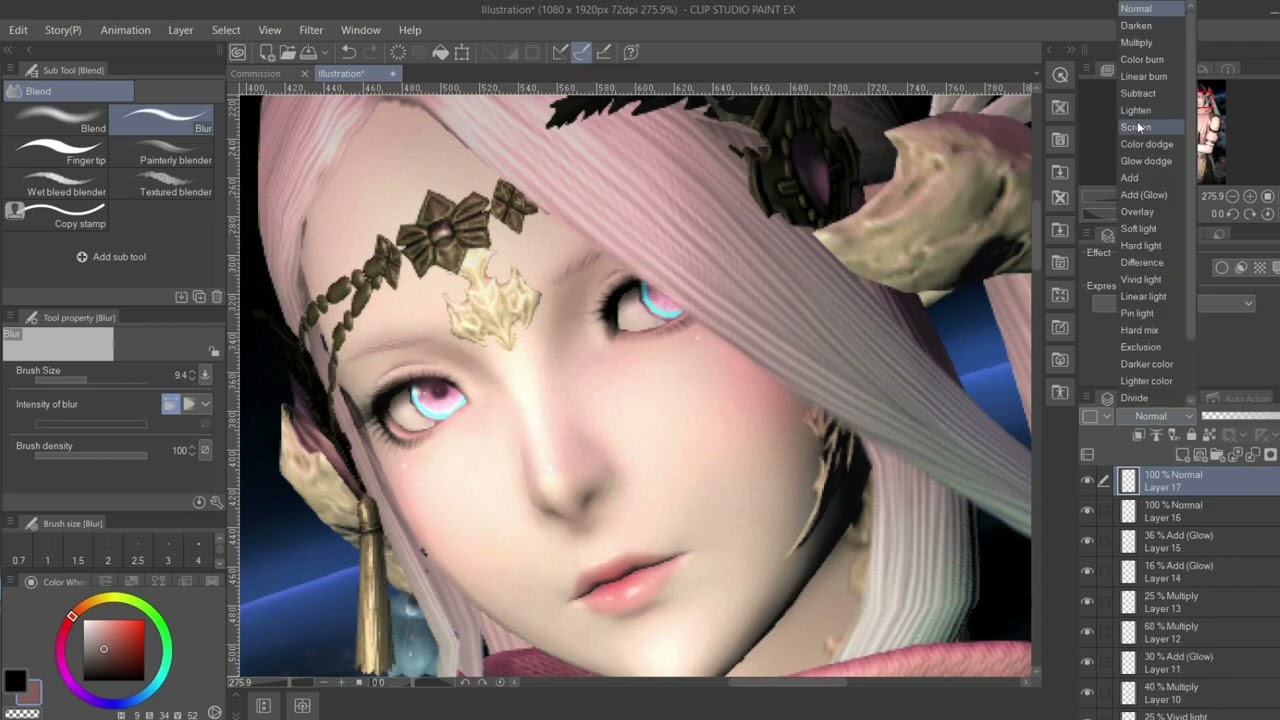Hide Layer 13 Multiply layer
This screenshot has width=1280, height=720.
click(1087, 602)
